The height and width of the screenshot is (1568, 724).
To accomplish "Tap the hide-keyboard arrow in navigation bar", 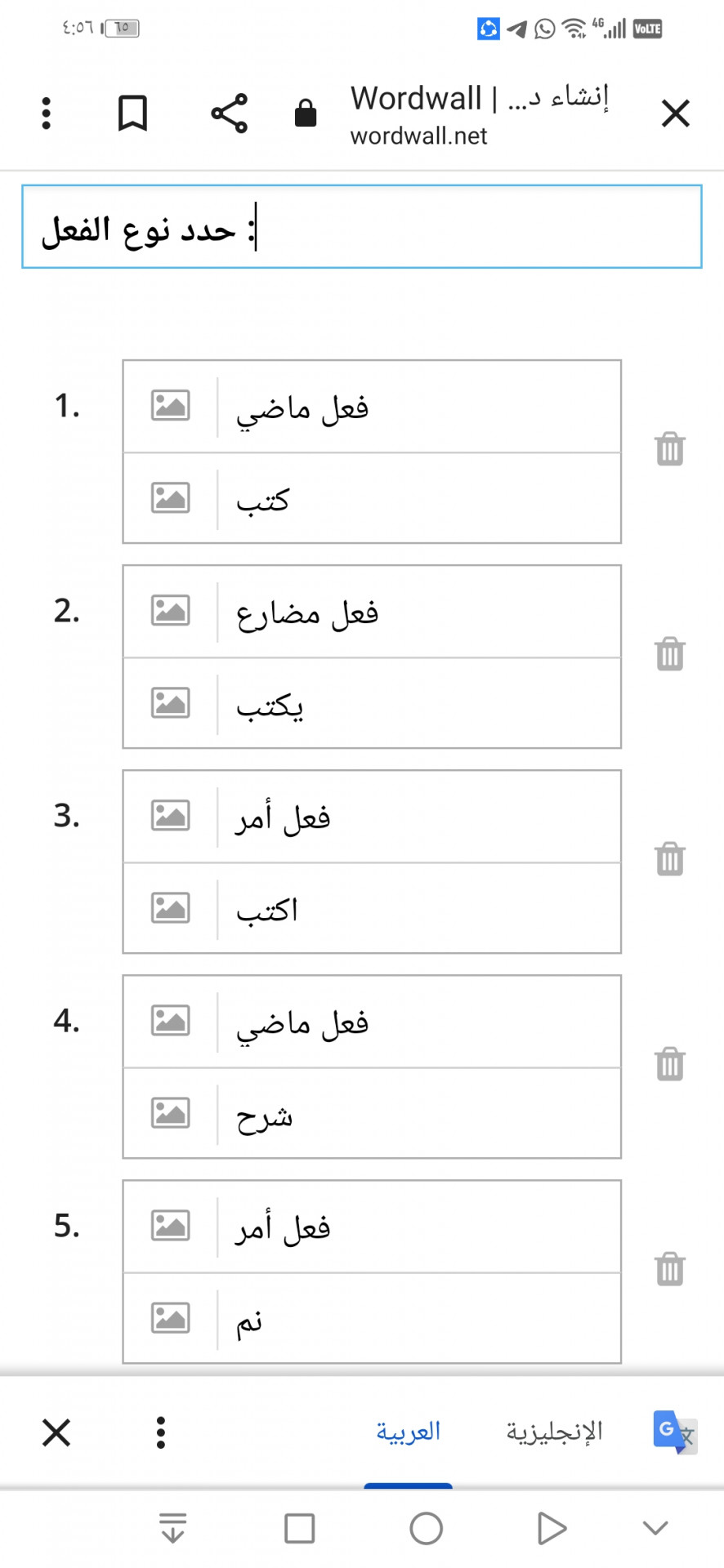I will point(172,1528).
